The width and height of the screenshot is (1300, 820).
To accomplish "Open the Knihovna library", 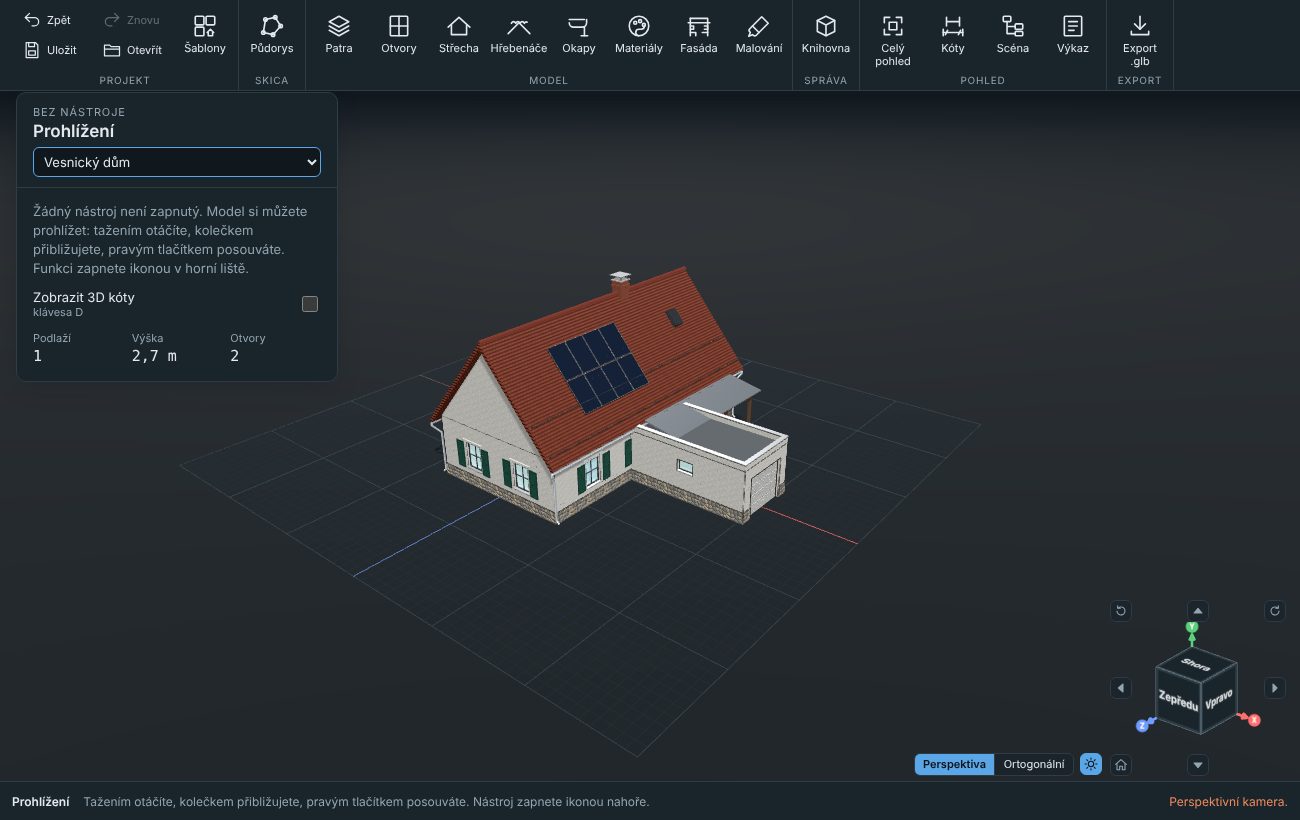I will [826, 35].
